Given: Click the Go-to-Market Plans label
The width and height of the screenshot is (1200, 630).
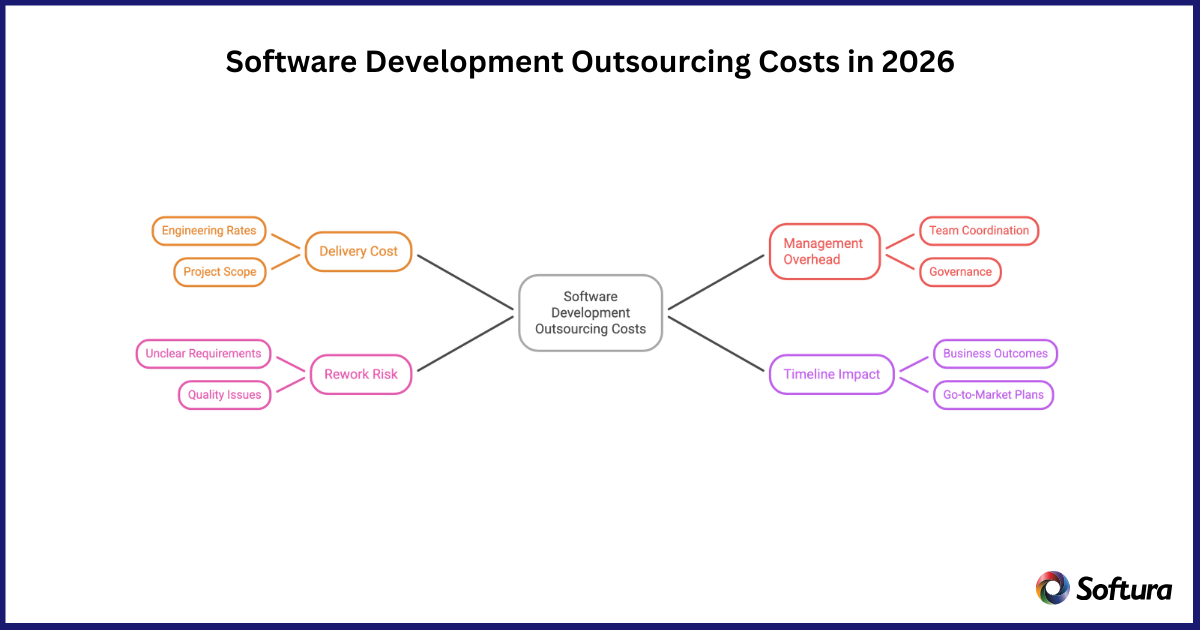Looking at the screenshot, I should [x=993, y=395].
